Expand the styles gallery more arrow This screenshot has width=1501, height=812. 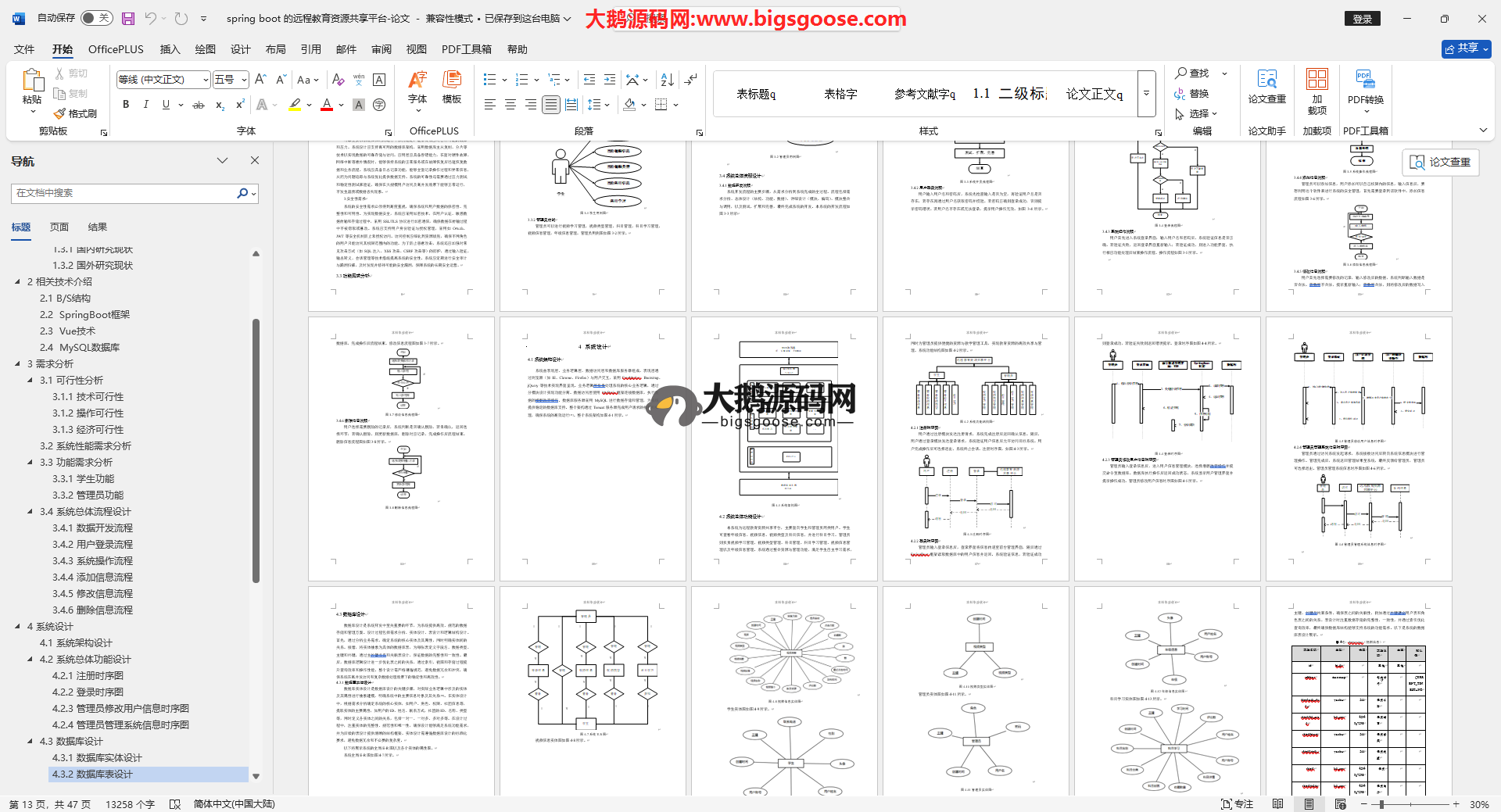1146,94
